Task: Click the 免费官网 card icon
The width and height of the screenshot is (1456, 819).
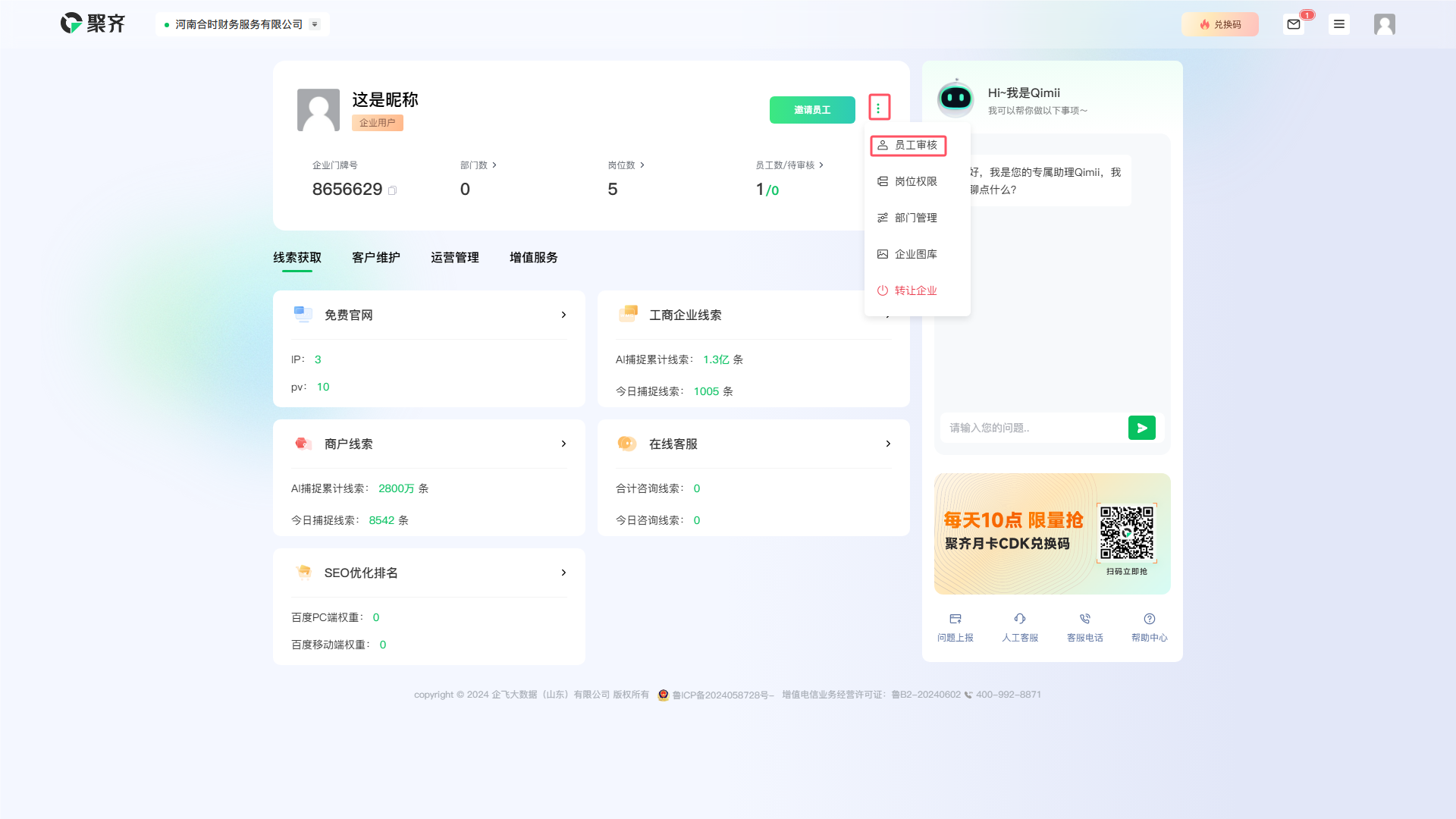Action: click(303, 314)
